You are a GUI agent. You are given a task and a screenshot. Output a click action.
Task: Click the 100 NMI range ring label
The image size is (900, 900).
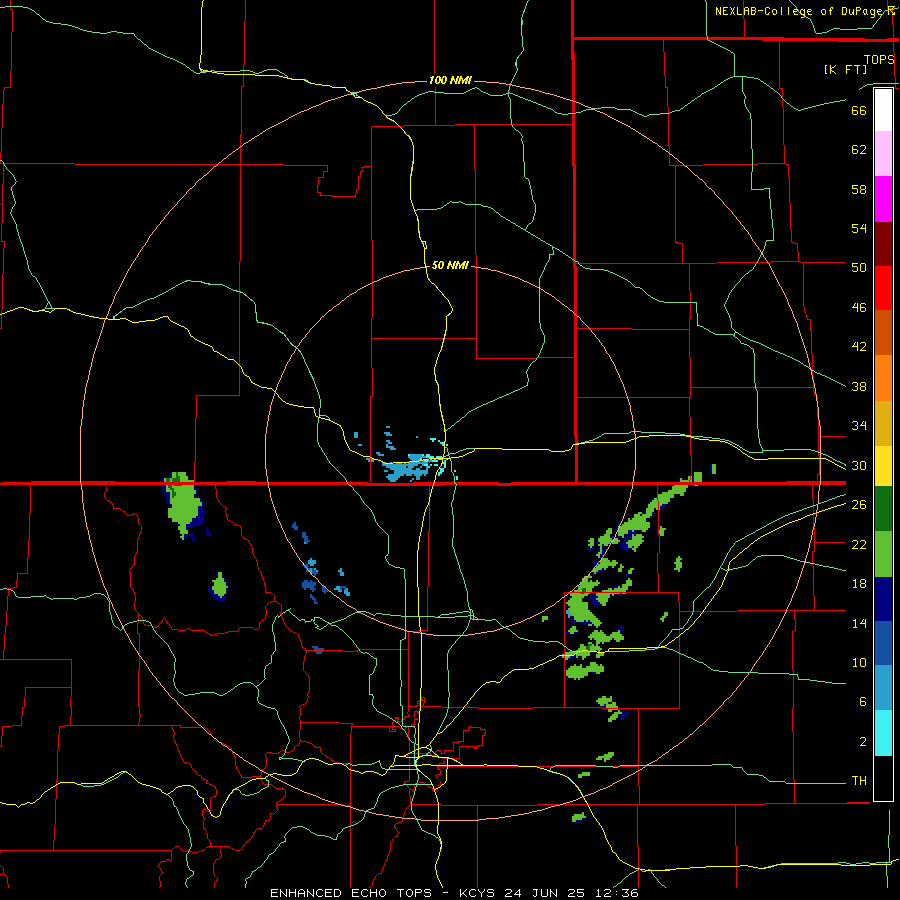pos(450,80)
